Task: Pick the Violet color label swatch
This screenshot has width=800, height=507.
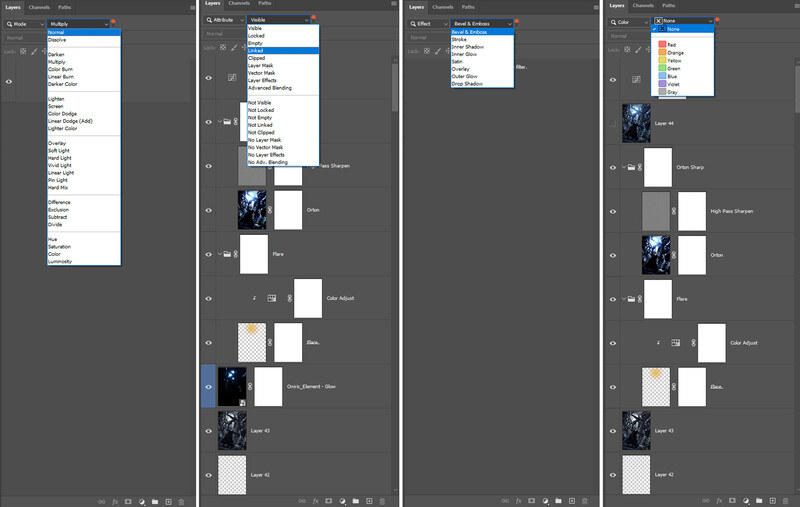Action: (x=662, y=84)
